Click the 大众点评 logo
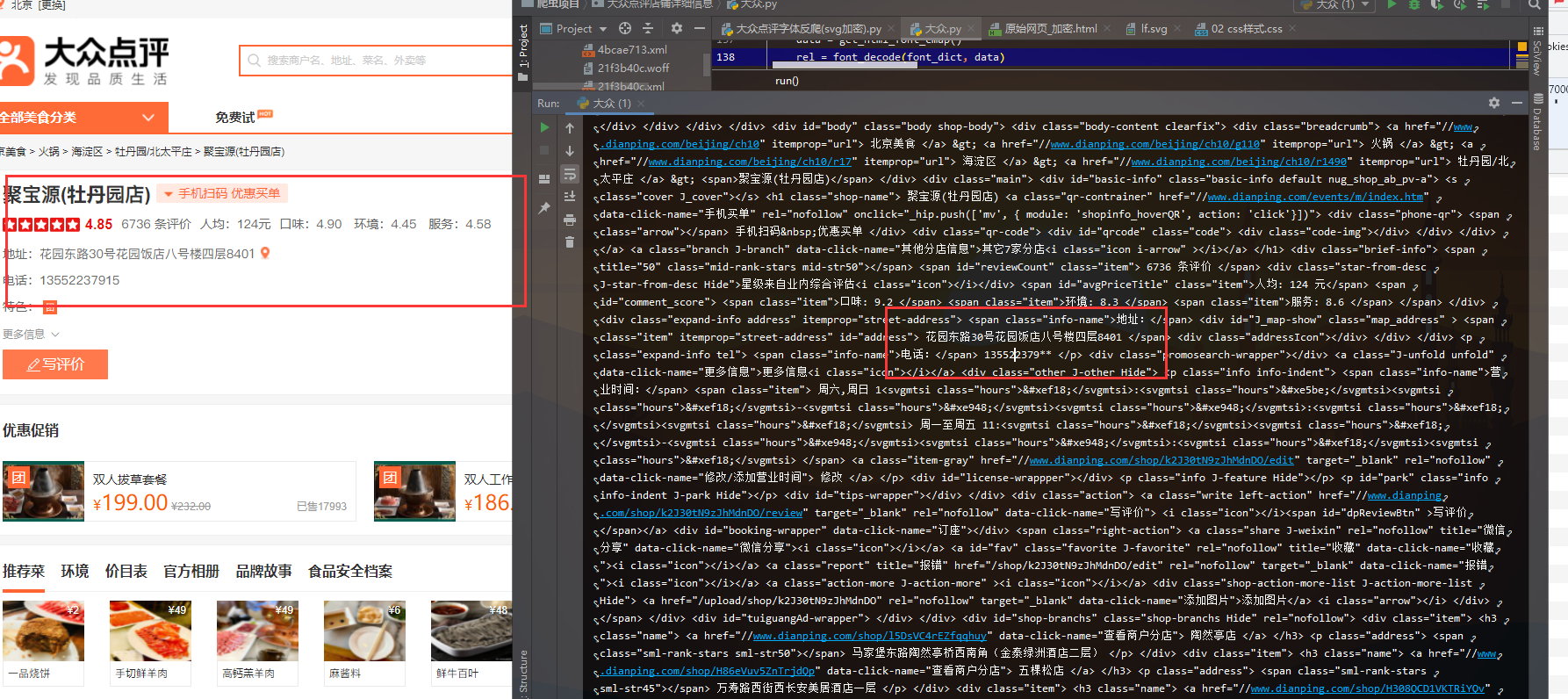This screenshot has width=1568, height=699. (x=85, y=61)
